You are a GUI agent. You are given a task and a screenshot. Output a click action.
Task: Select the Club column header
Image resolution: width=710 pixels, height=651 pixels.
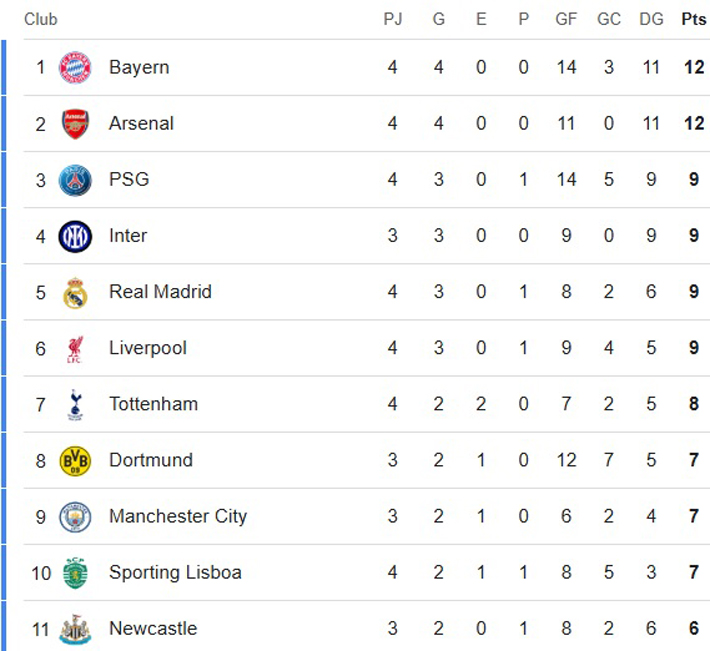[x=41, y=20]
